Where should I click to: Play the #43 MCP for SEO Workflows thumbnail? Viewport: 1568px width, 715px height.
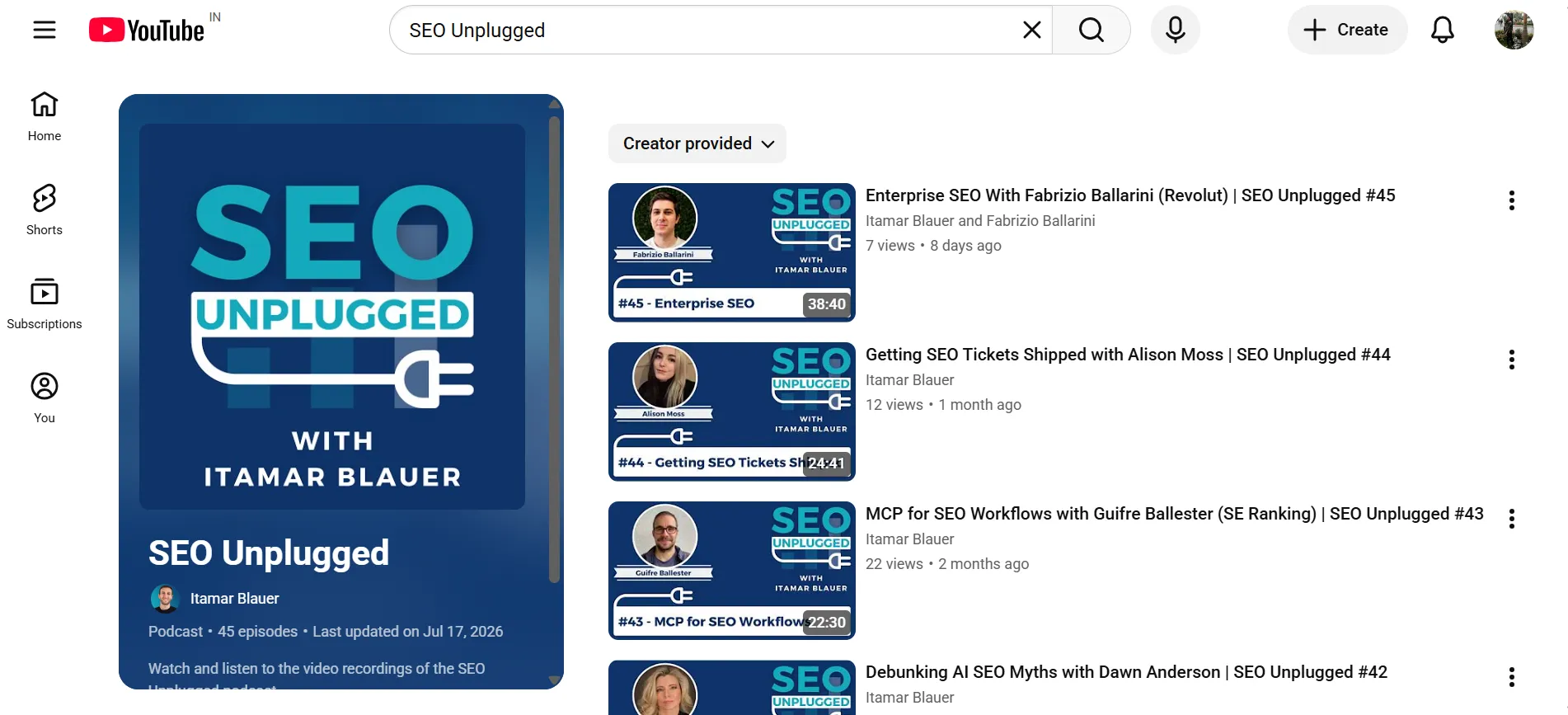732,571
